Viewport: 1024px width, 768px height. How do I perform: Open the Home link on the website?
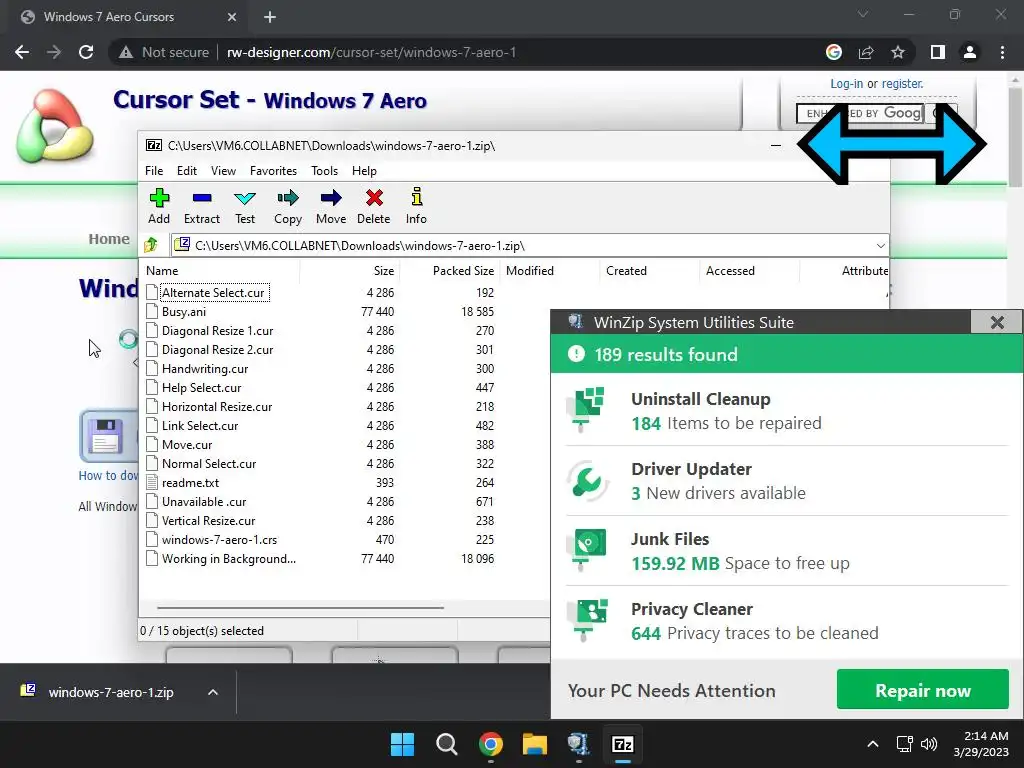109,239
